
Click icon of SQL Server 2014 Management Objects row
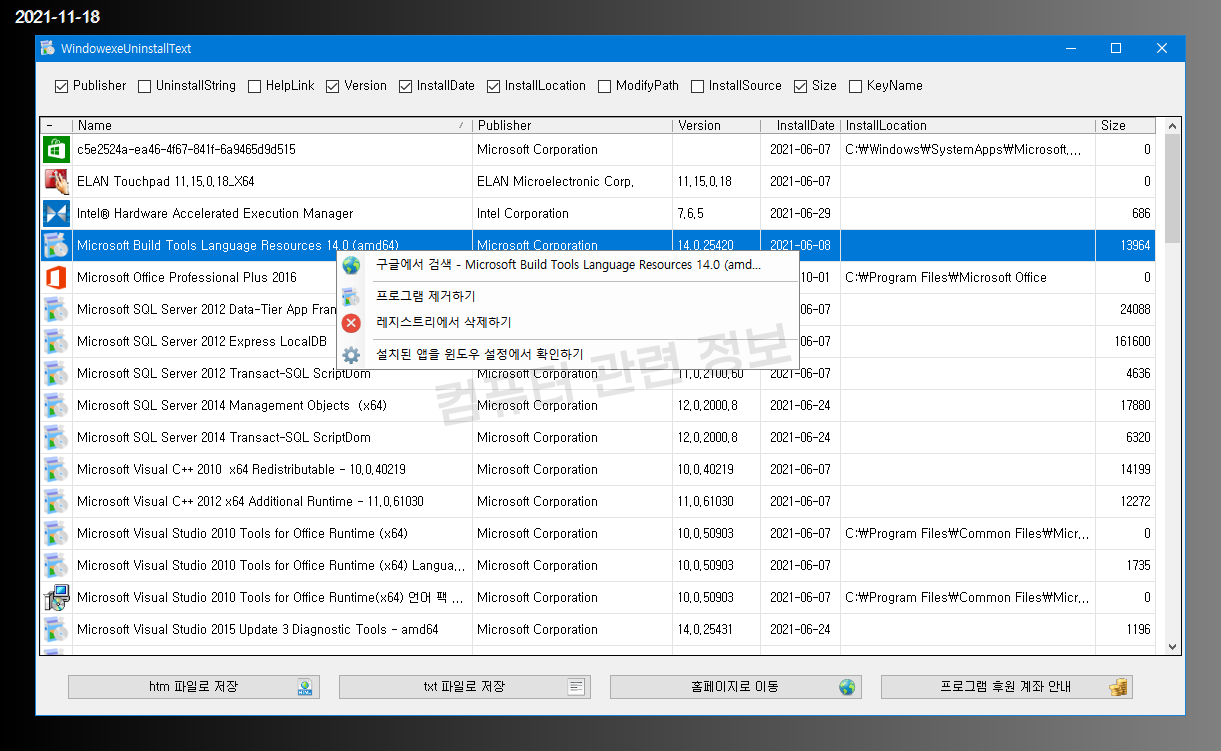coord(56,406)
